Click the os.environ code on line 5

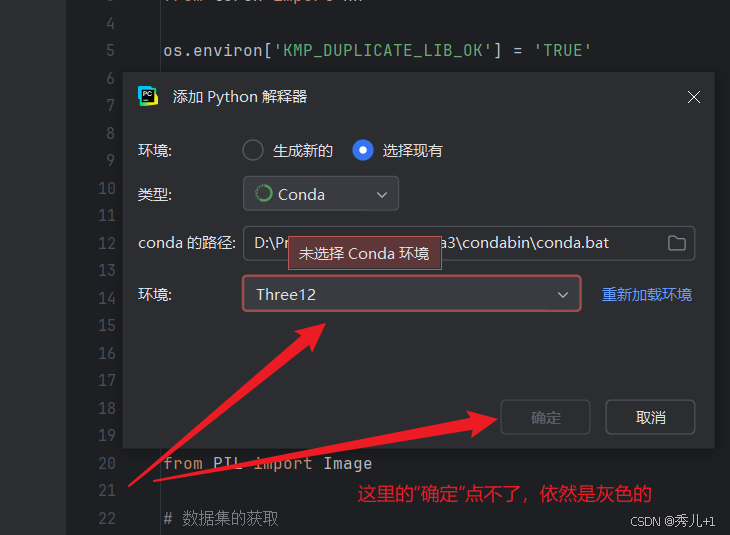coord(377,50)
